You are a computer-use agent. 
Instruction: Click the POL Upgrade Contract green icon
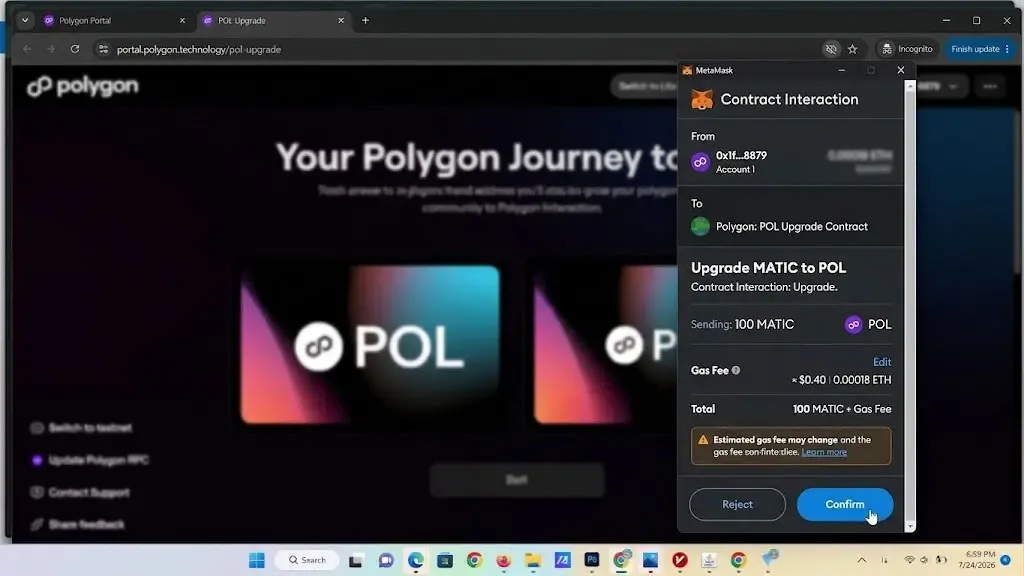click(x=700, y=227)
